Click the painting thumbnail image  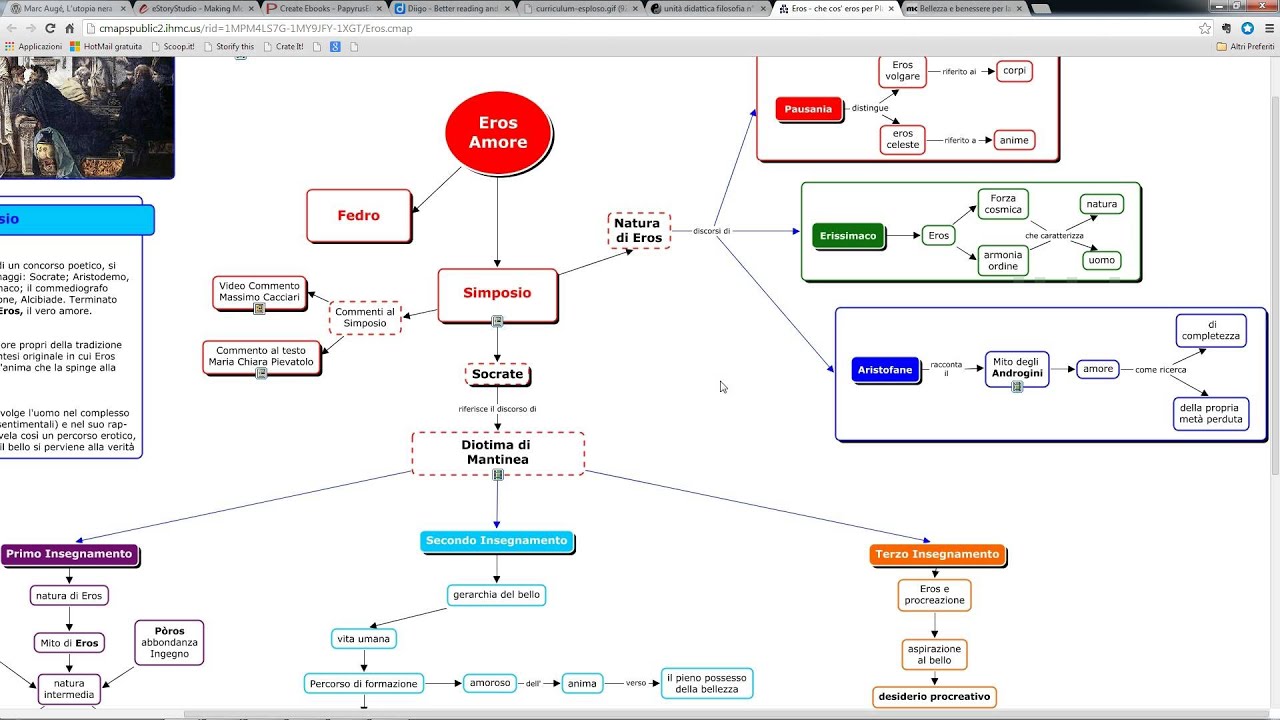tap(87, 117)
